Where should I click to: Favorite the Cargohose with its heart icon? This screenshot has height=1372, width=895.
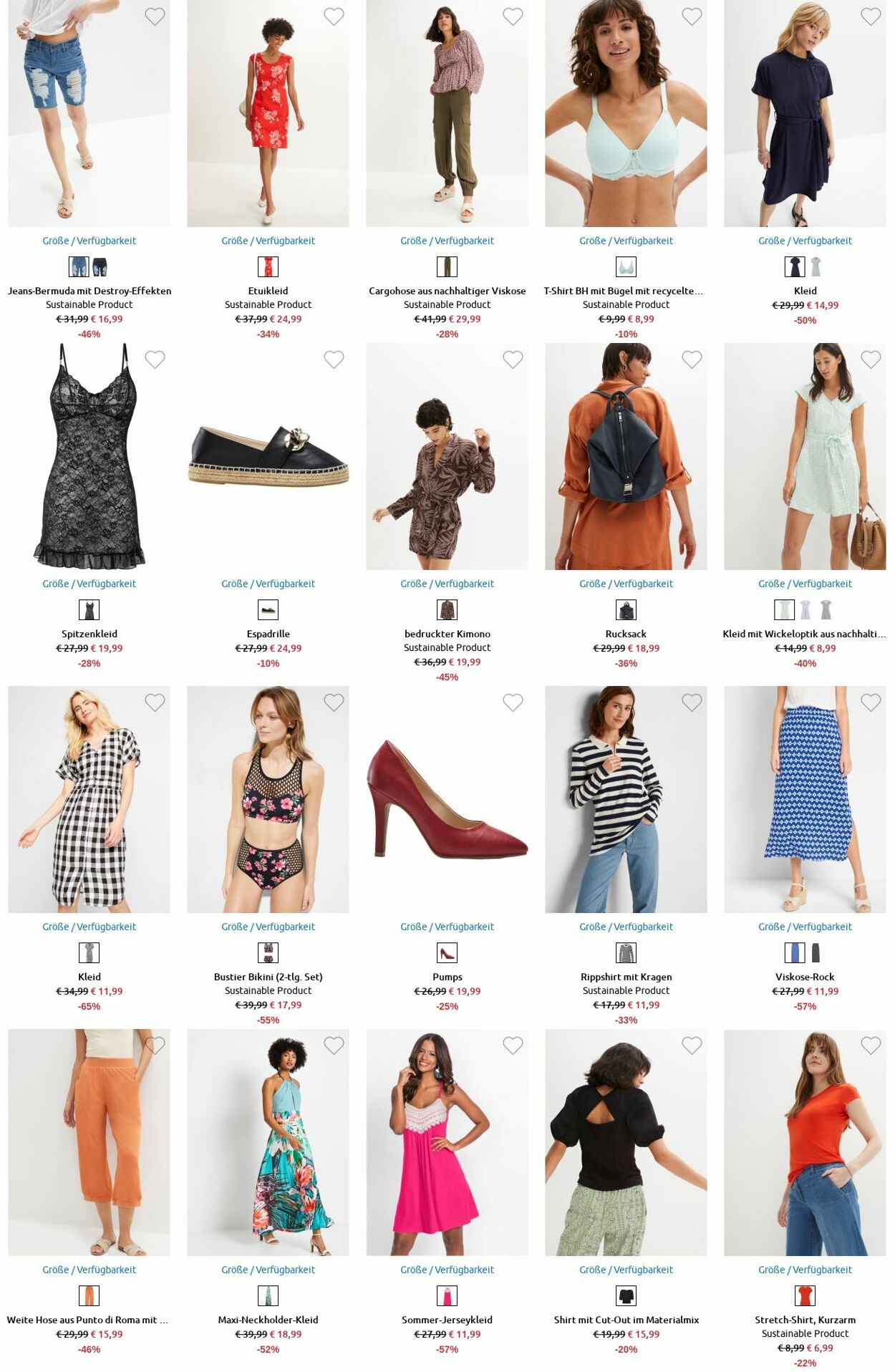(x=513, y=16)
